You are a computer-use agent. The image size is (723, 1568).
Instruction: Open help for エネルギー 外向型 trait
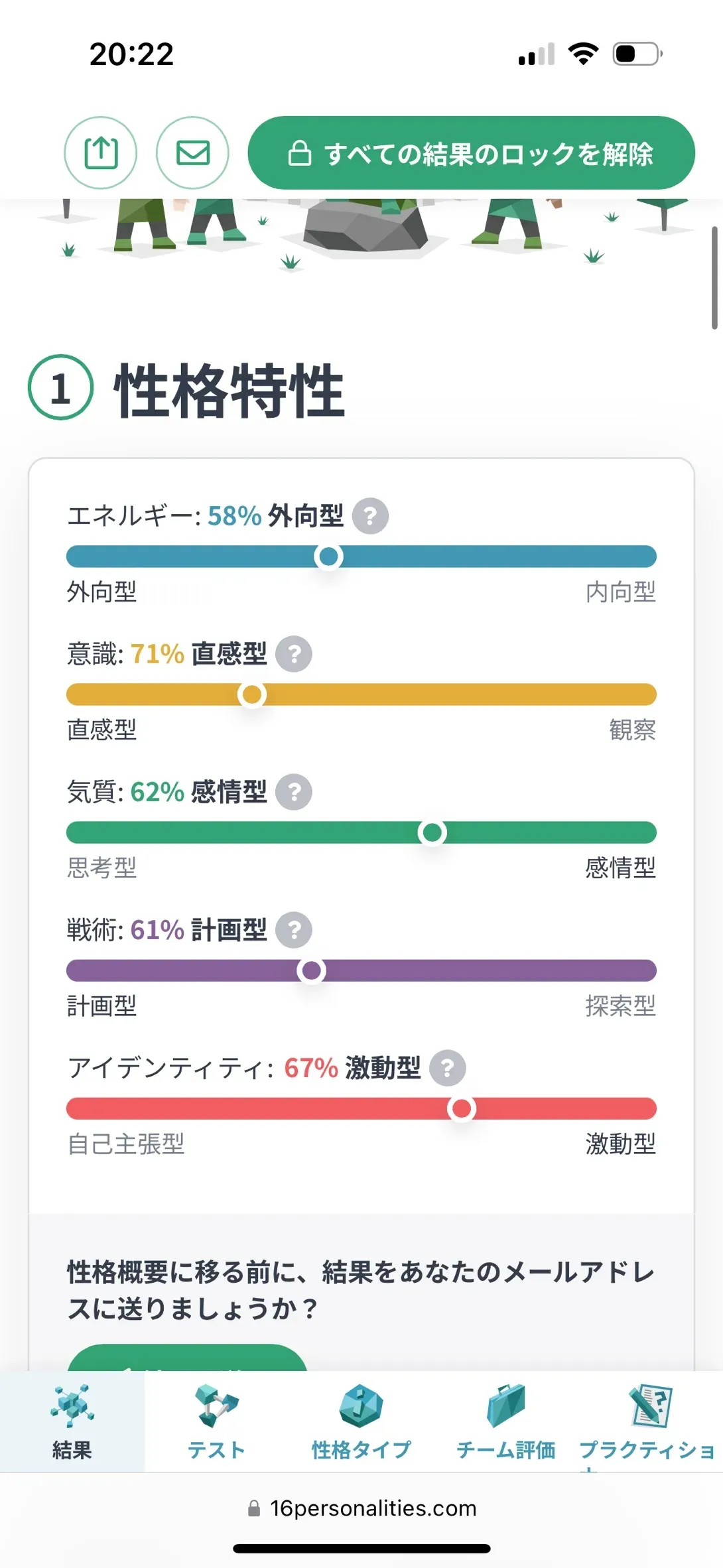(370, 516)
